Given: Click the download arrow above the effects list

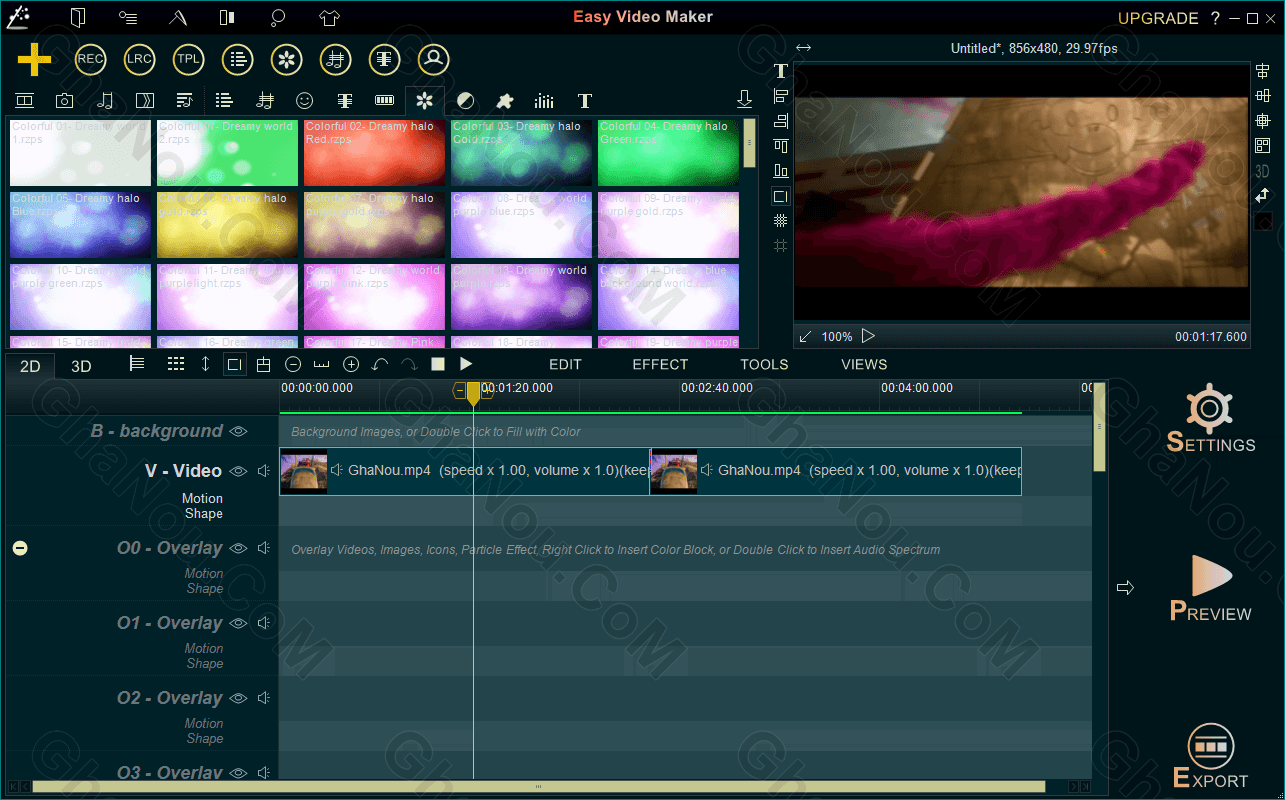Looking at the screenshot, I should (x=744, y=99).
